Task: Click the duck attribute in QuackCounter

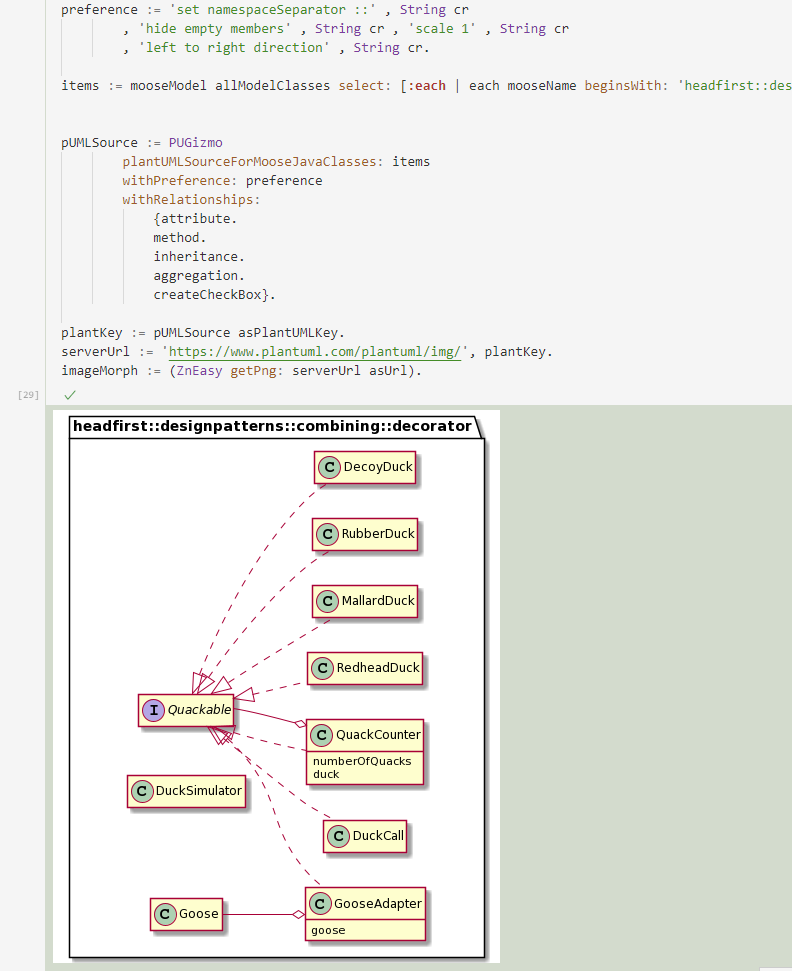Action: [326, 774]
